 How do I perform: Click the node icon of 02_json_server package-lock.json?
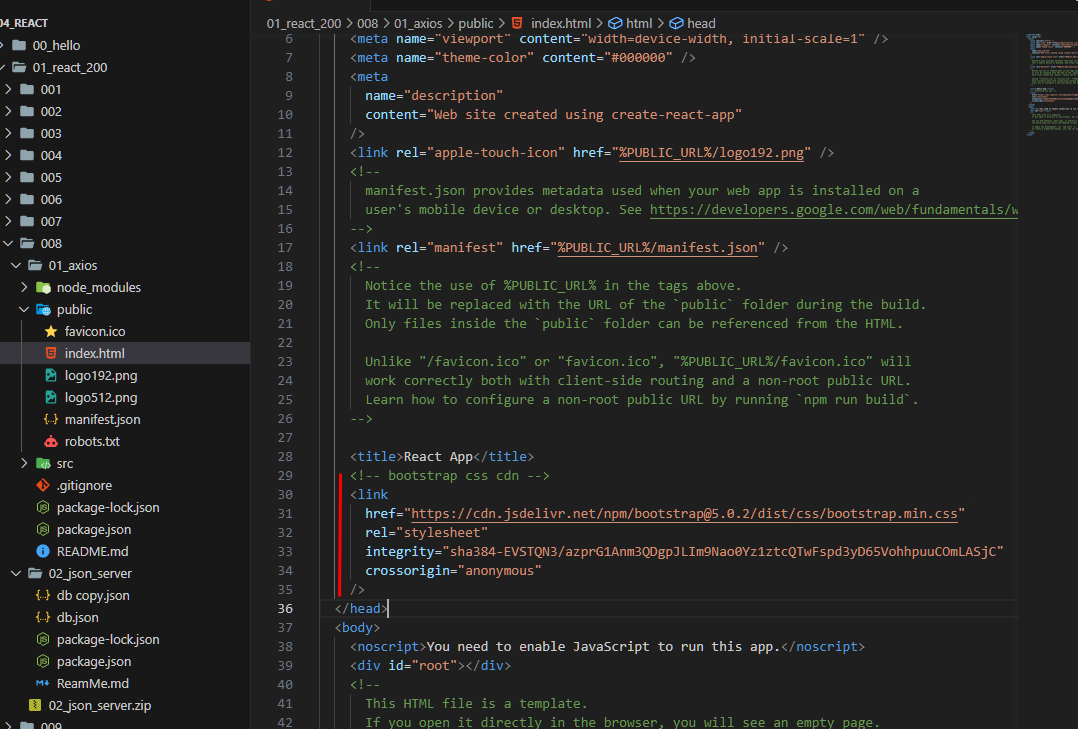coord(43,640)
